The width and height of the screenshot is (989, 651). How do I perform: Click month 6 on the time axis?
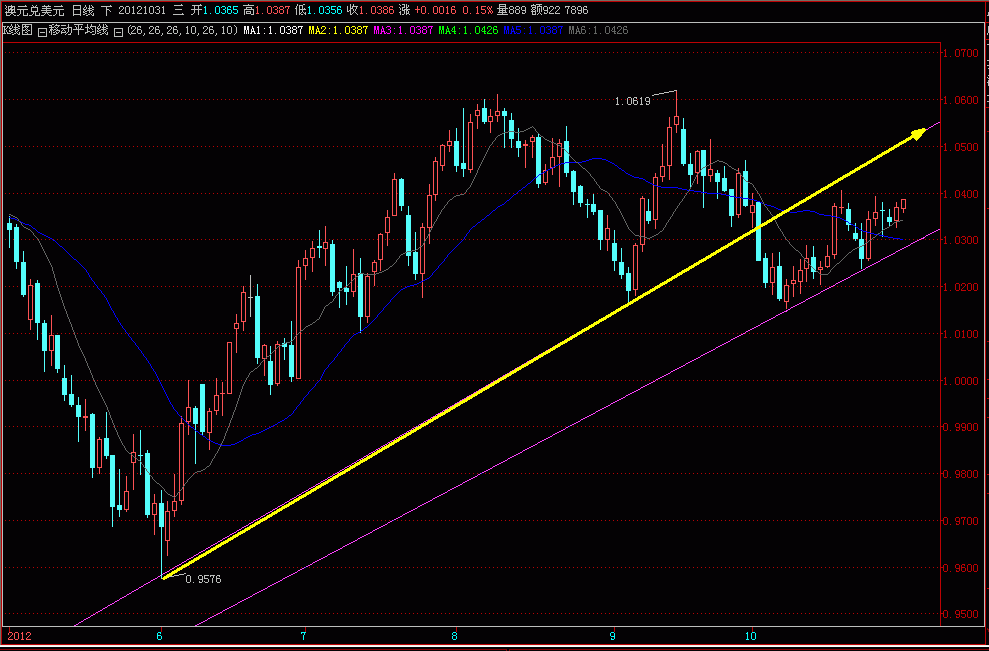160,636
